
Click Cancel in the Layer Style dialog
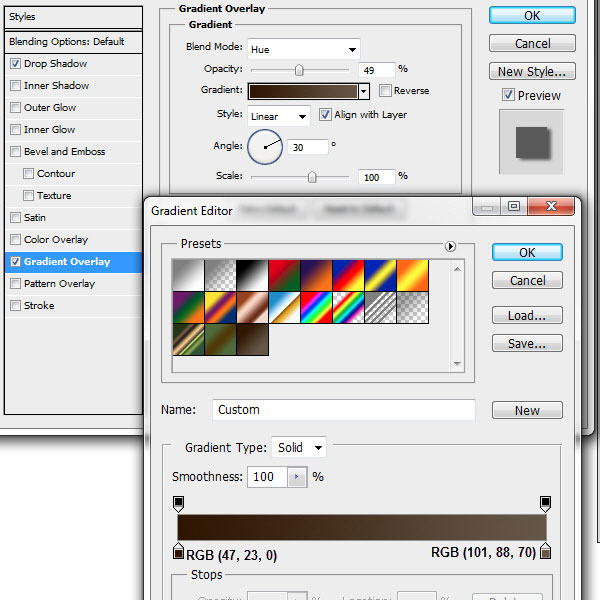tap(532, 43)
